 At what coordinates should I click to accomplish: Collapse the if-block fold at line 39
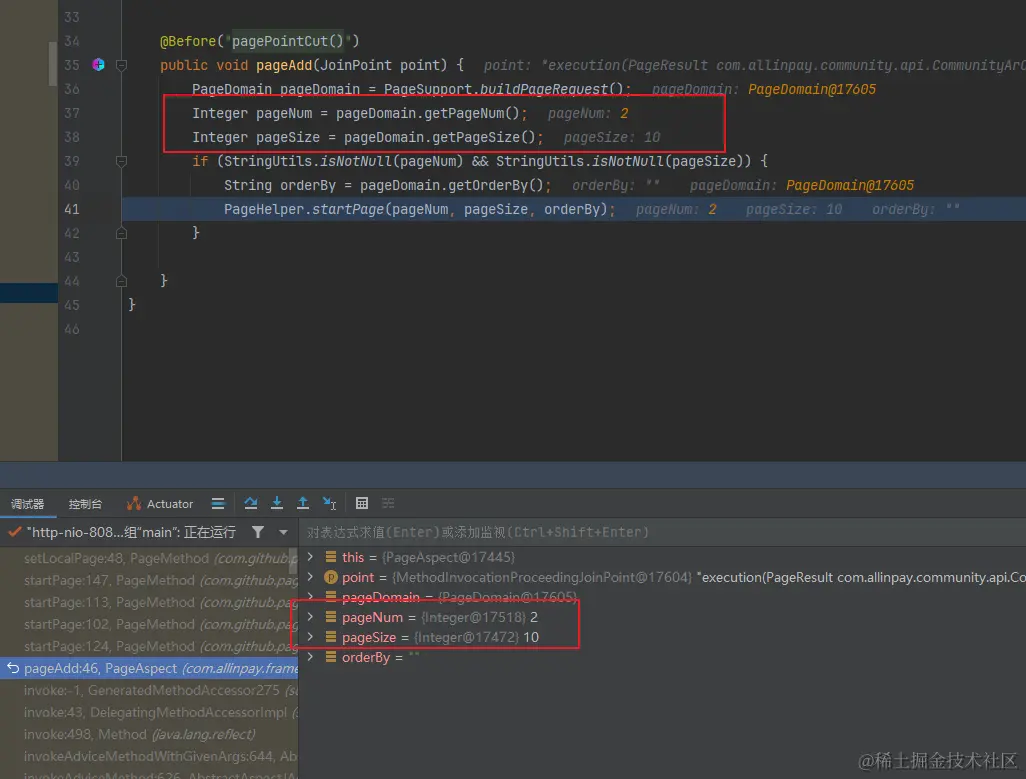pyautogui.click(x=121, y=161)
